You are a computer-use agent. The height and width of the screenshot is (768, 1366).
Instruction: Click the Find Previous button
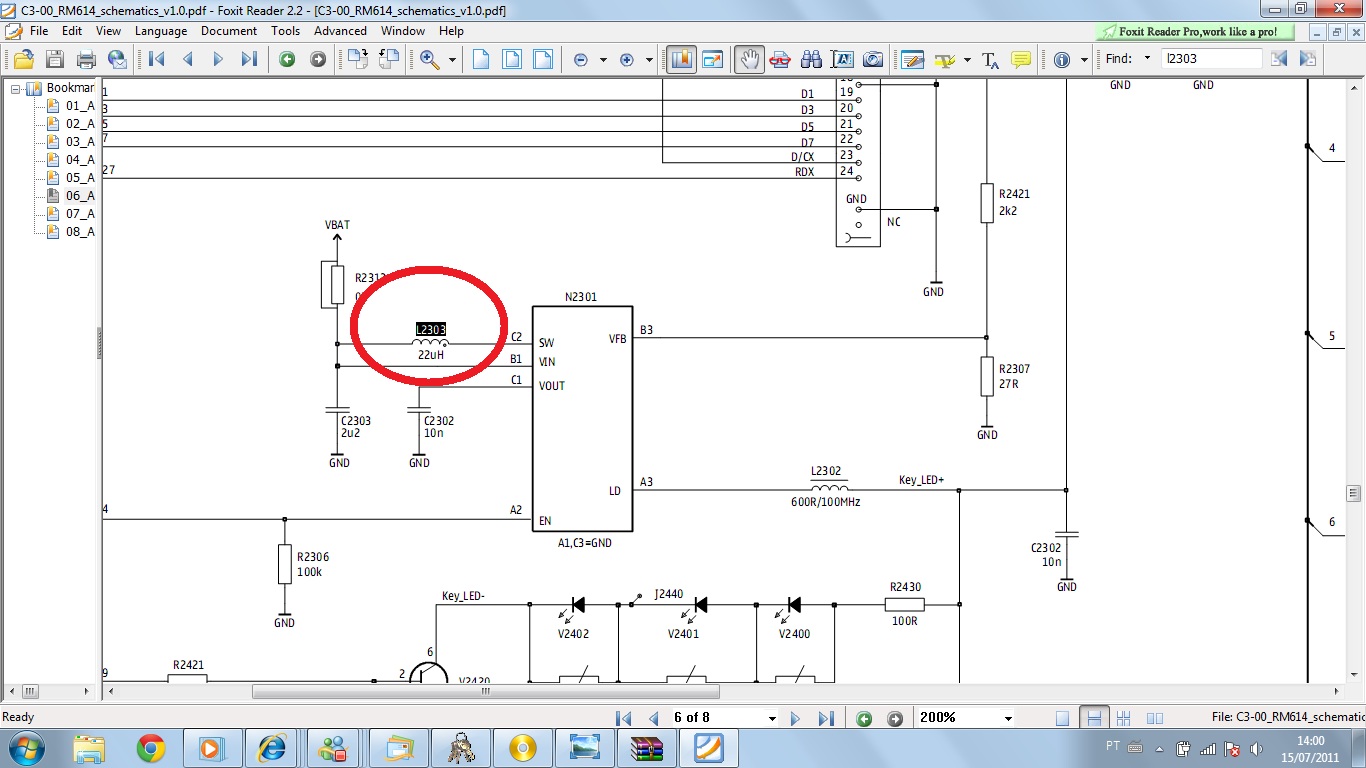(1279, 59)
